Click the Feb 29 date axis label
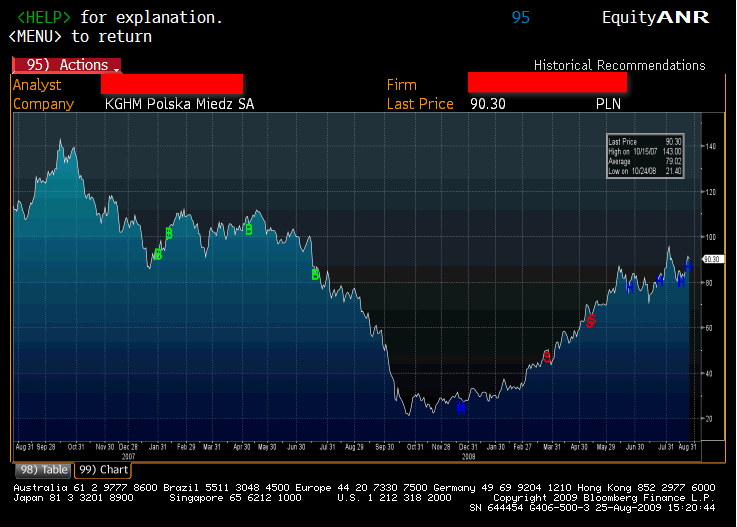737x527 pixels. (x=186, y=447)
